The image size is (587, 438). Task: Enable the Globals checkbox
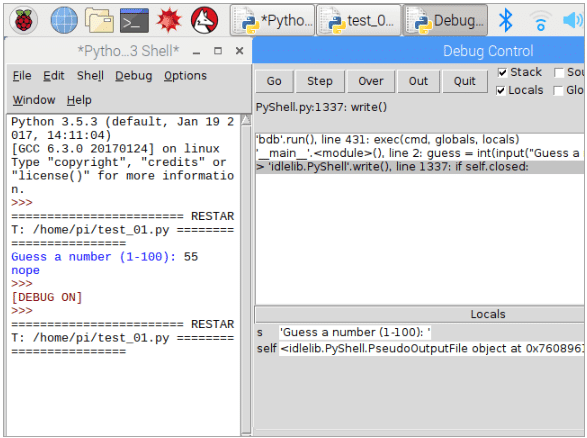pos(558,91)
